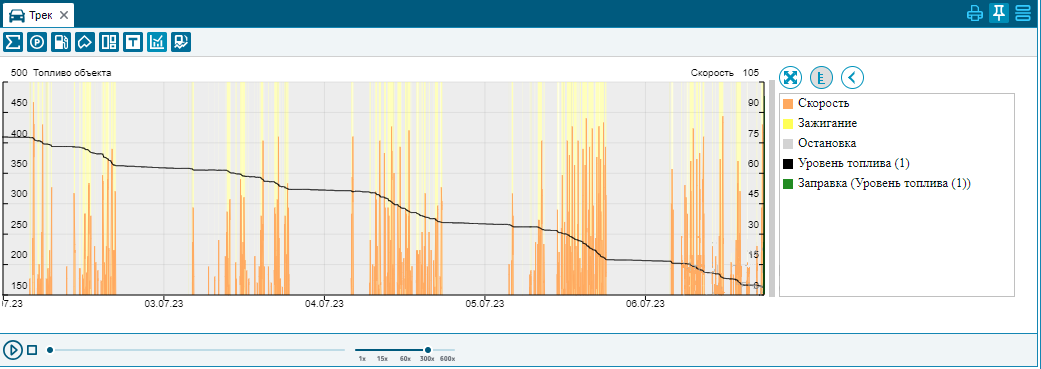Screen dimensions: 1041x369
Task: Fit chart to full extent with arrows icon
Action: (x=791, y=78)
